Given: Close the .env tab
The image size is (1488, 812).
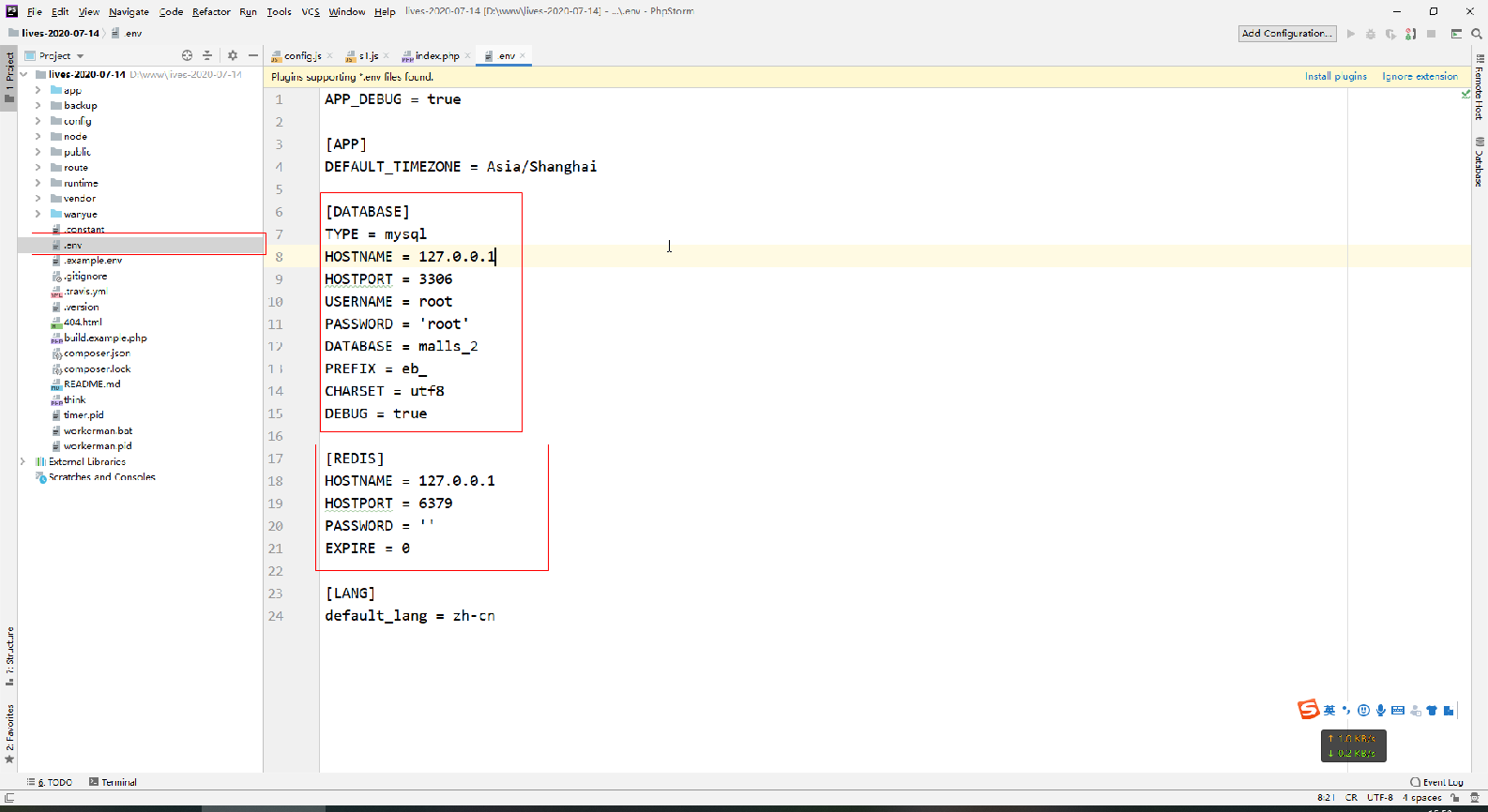Looking at the screenshot, I should (523, 56).
